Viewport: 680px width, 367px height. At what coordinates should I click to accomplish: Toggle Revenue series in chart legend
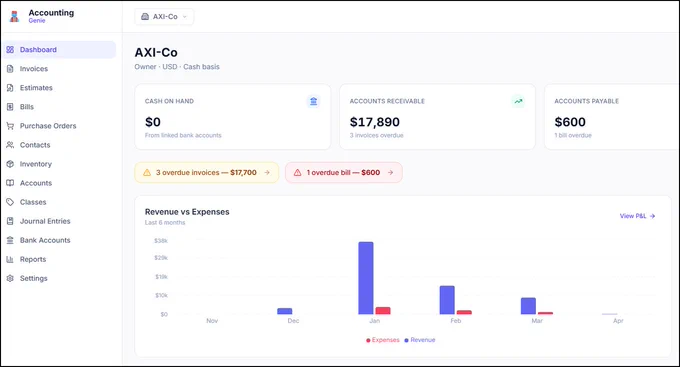[420, 340]
